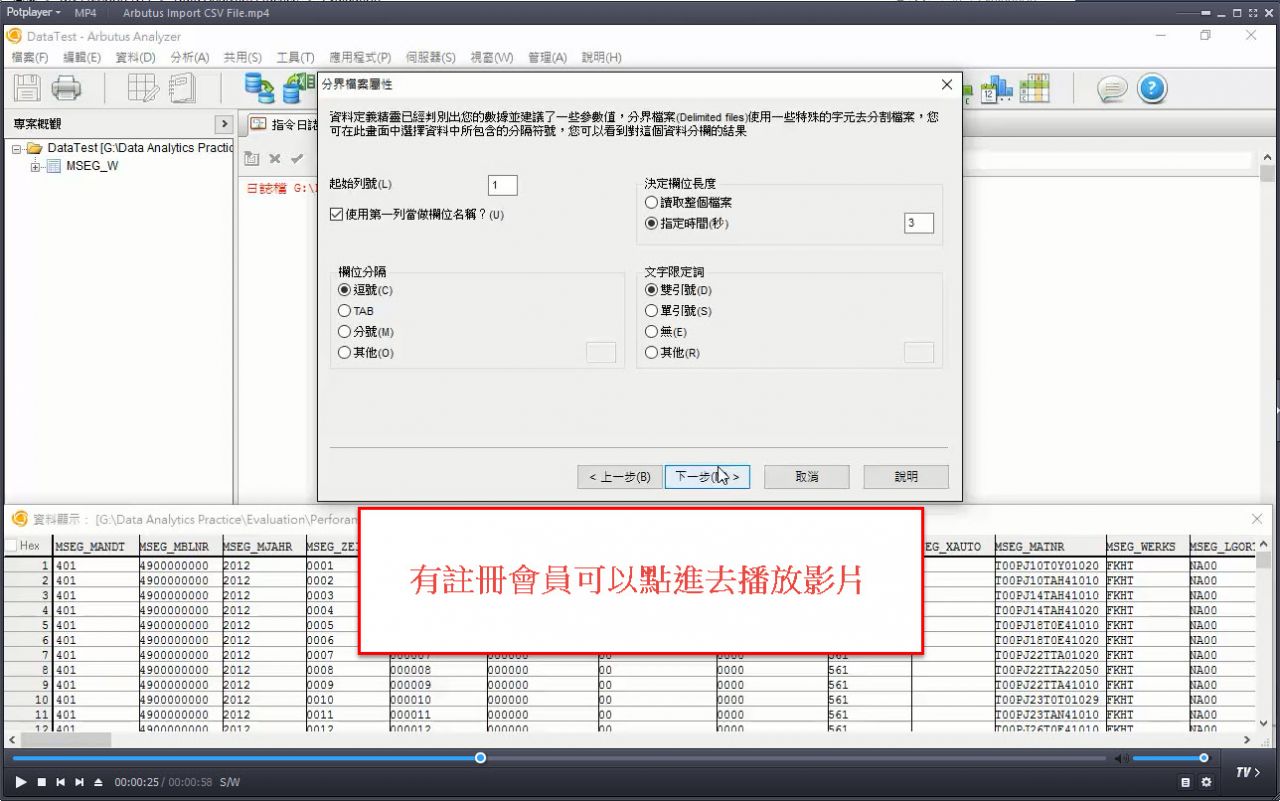Open PotPlayer settings gear icon
This screenshot has height=801, width=1280.
tap(1206, 782)
